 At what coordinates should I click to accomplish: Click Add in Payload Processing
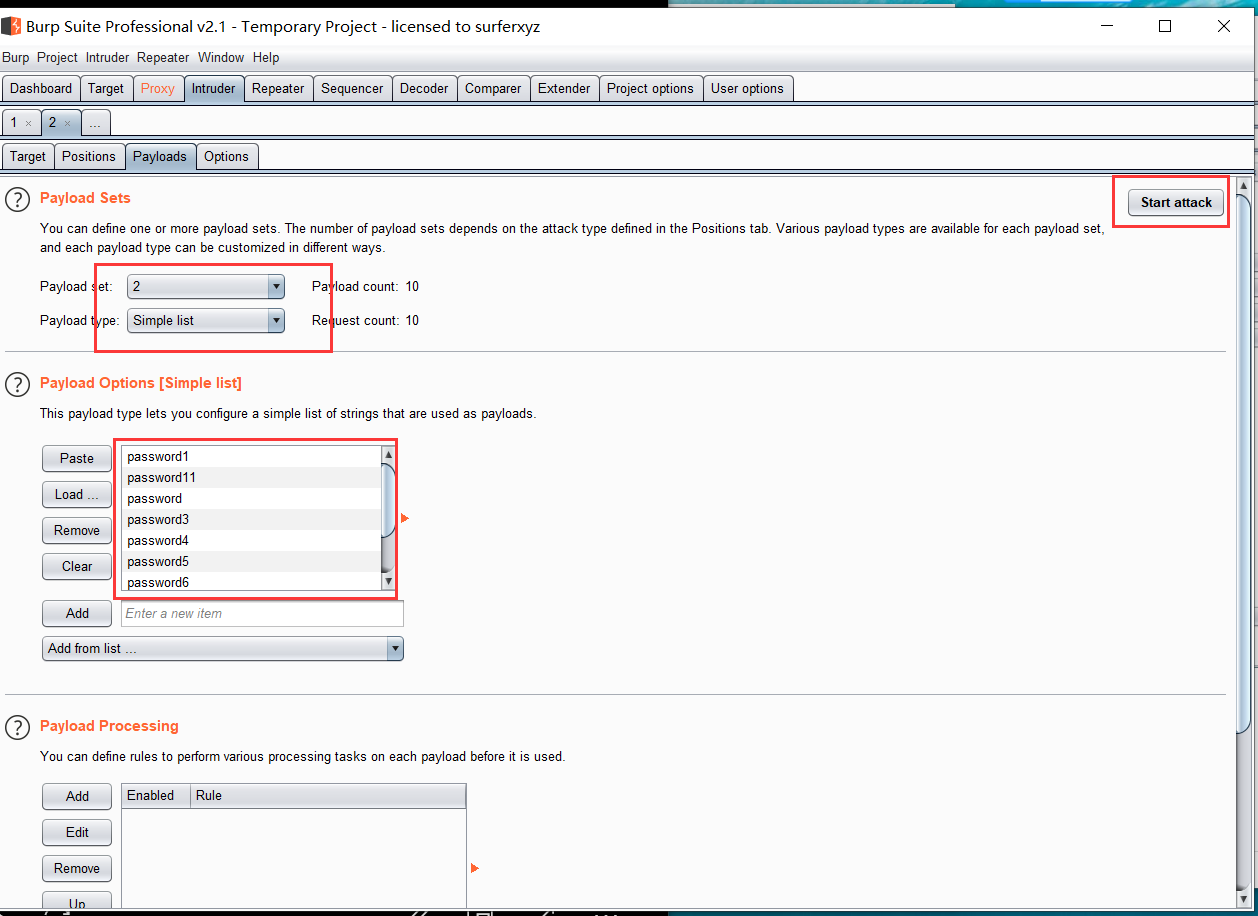coord(77,797)
